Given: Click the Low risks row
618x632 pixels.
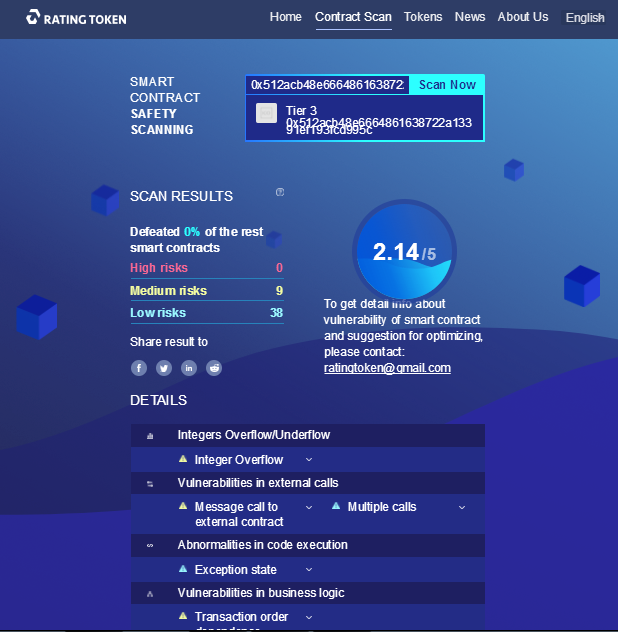Looking at the screenshot, I should click(x=207, y=313).
